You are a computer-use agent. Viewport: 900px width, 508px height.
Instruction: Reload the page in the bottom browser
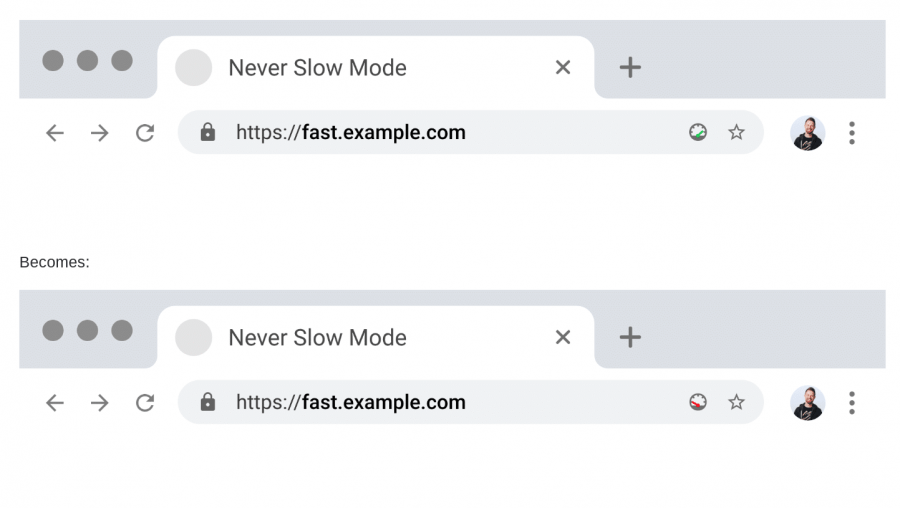pyautogui.click(x=145, y=403)
